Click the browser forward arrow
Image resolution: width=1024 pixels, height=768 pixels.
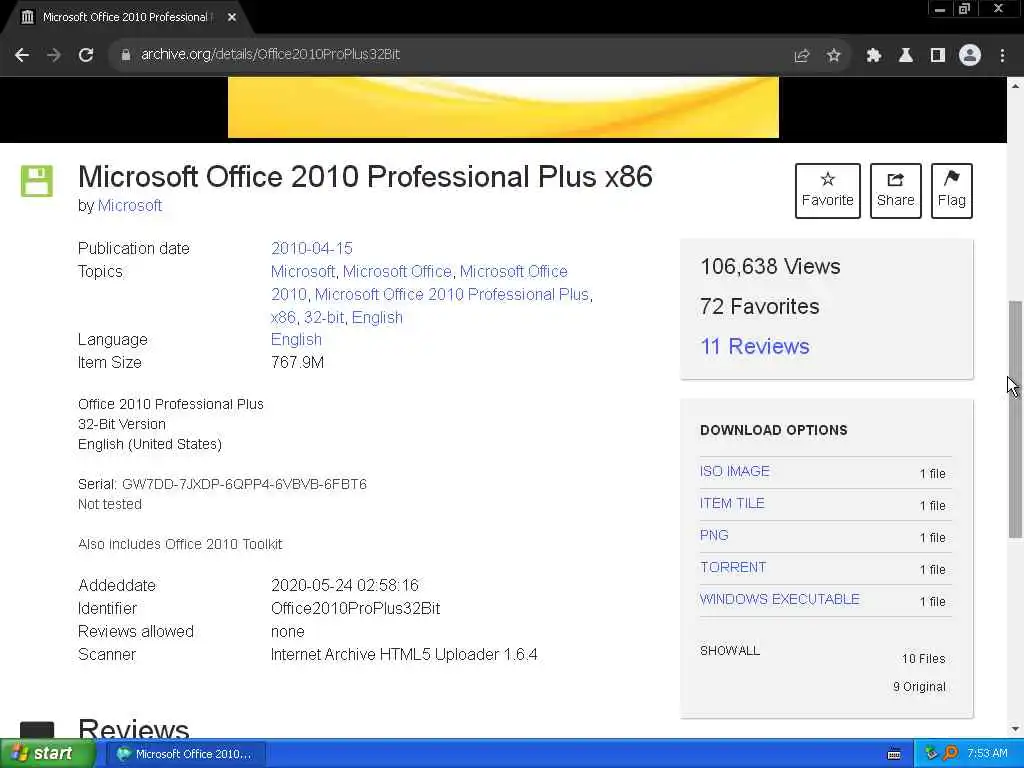click(x=54, y=55)
